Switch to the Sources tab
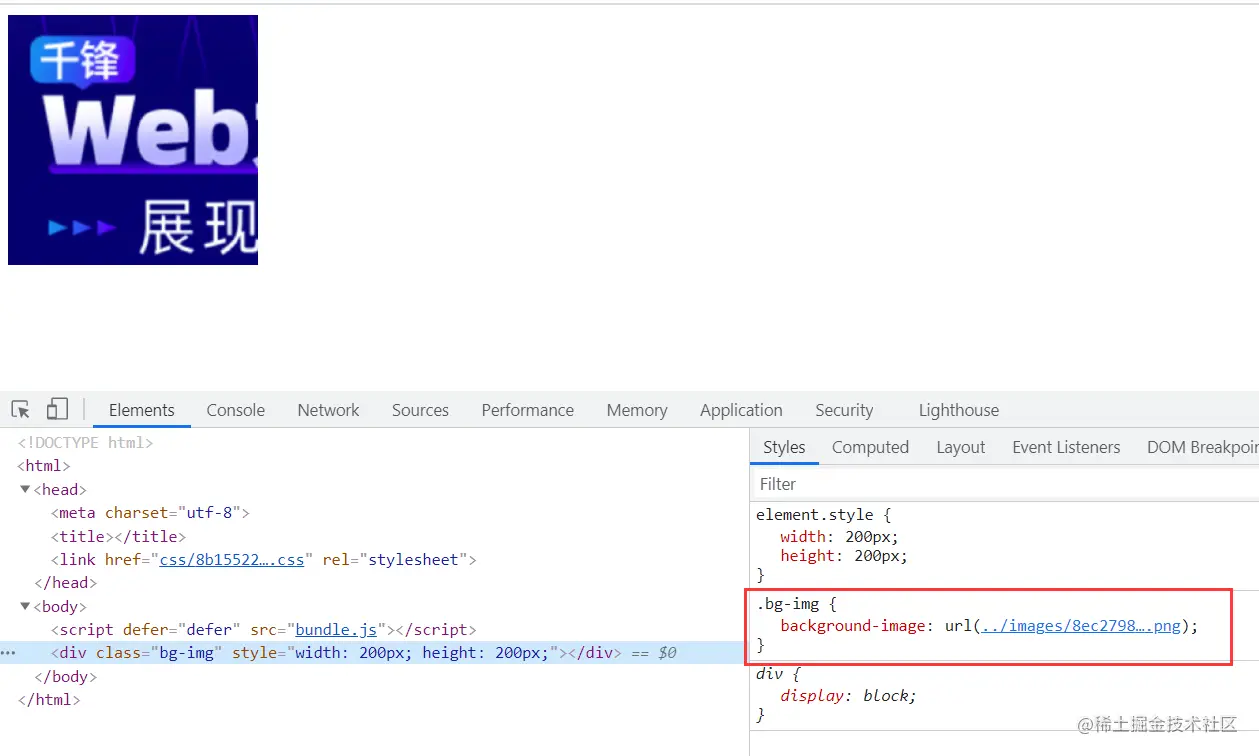The height and width of the screenshot is (756, 1259). (x=420, y=410)
